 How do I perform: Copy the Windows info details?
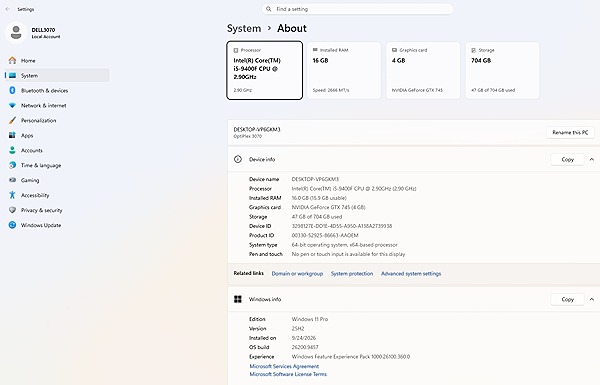(567, 299)
